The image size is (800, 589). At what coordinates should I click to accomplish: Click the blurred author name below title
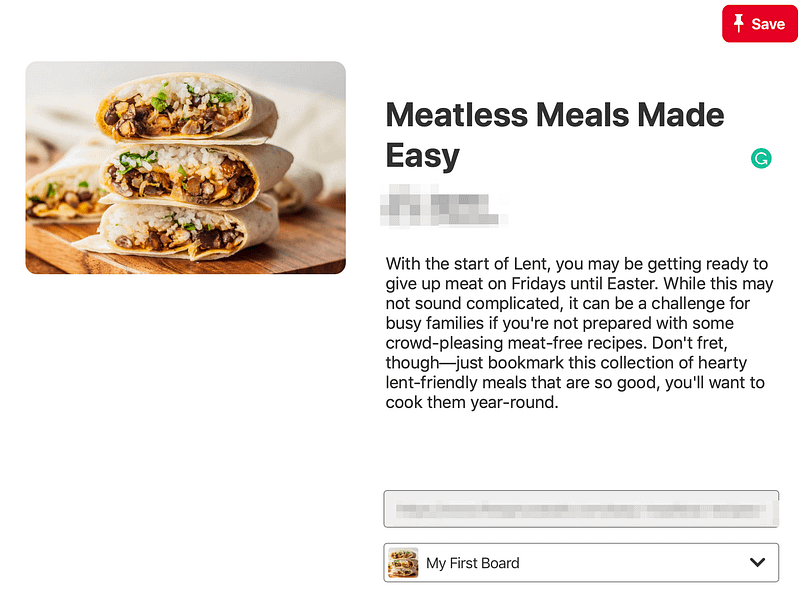(444, 205)
